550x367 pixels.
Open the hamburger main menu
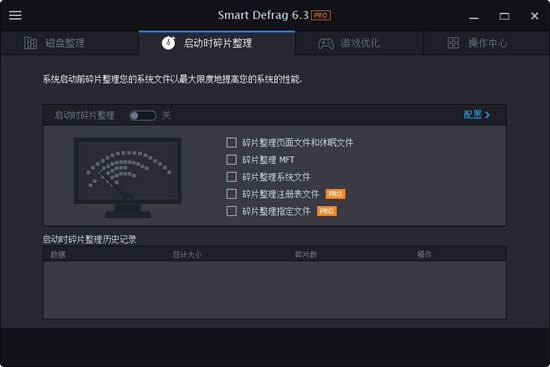tap(15, 15)
